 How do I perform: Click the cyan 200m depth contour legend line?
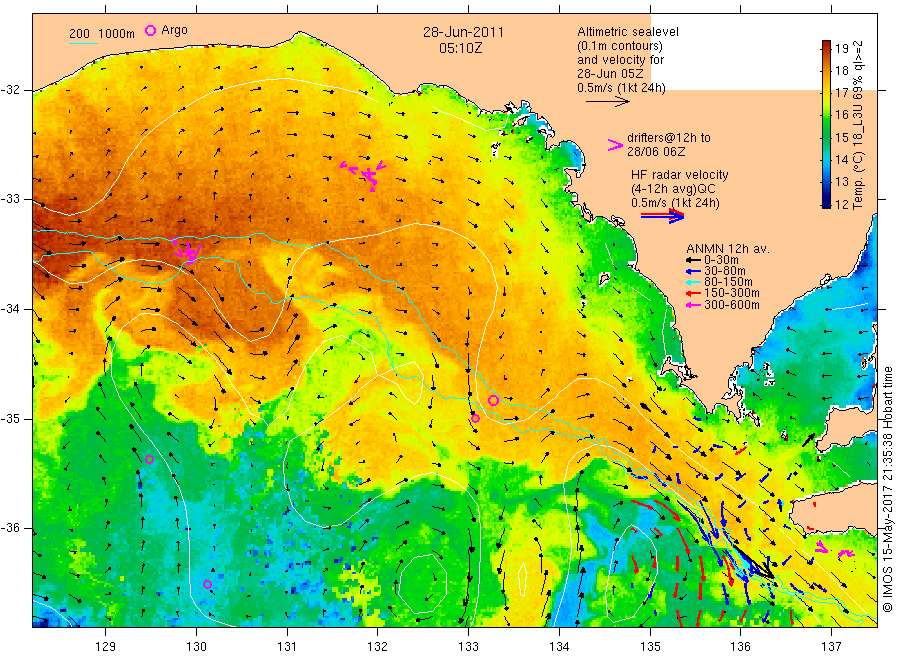[83, 43]
